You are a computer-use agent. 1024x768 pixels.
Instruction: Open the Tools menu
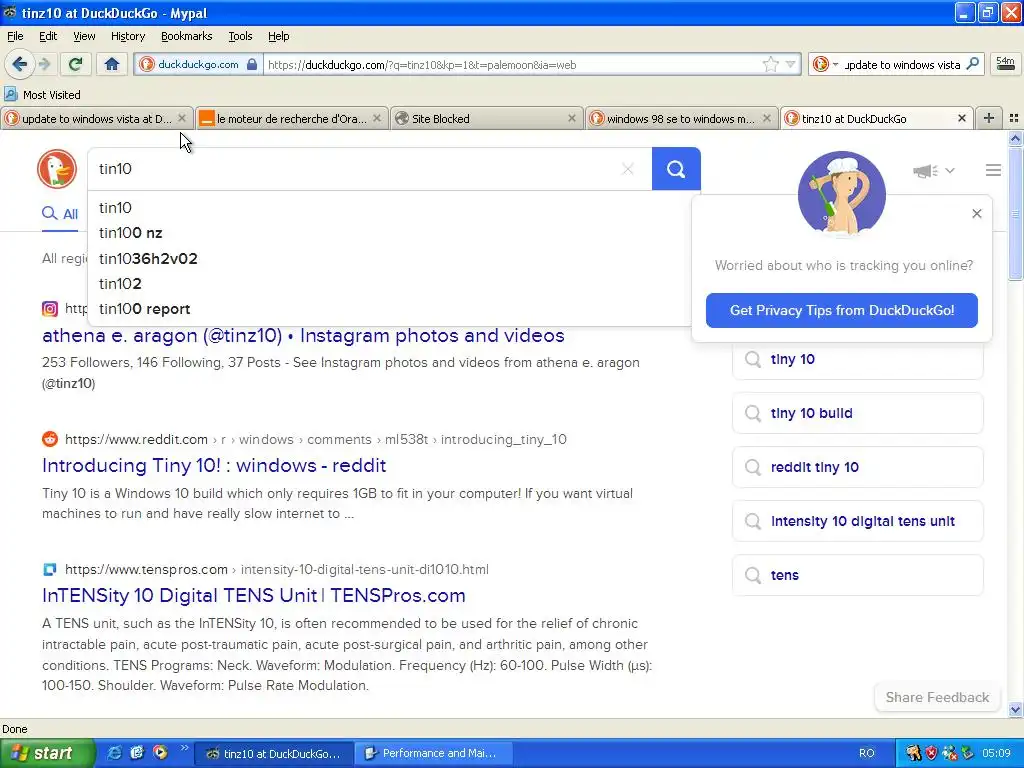[x=240, y=36]
